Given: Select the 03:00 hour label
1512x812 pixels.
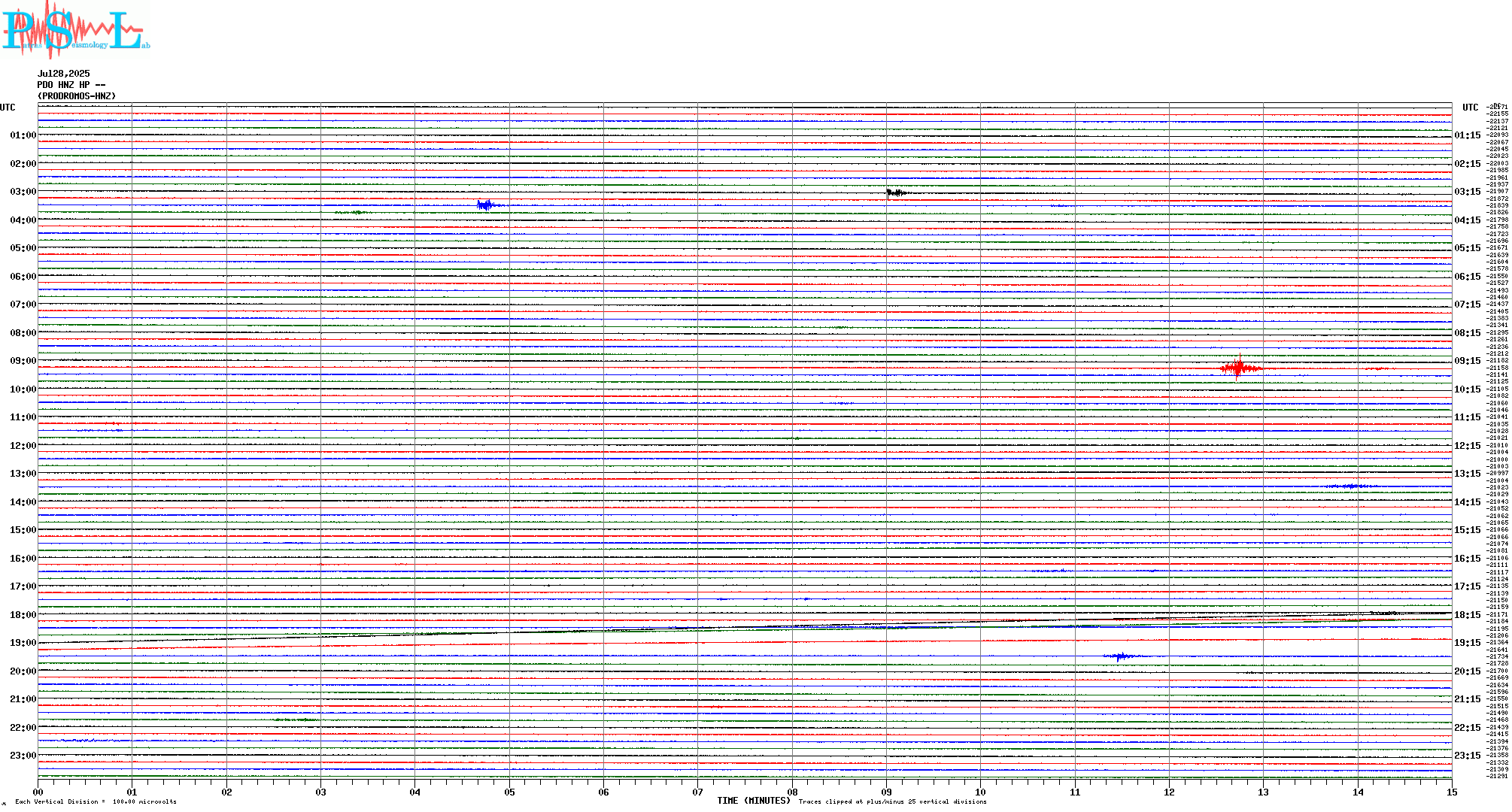Looking at the screenshot, I should point(23,192).
